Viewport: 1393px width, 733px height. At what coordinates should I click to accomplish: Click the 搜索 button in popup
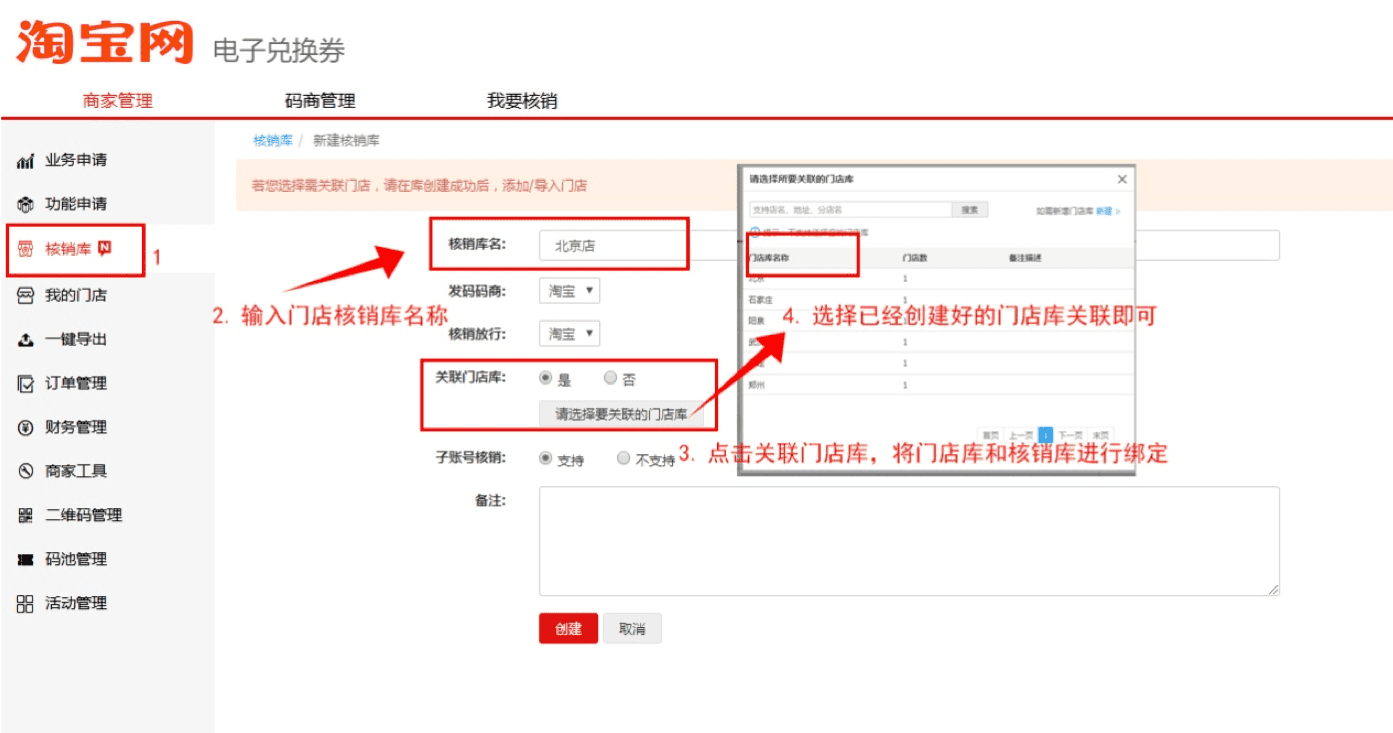point(970,210)
